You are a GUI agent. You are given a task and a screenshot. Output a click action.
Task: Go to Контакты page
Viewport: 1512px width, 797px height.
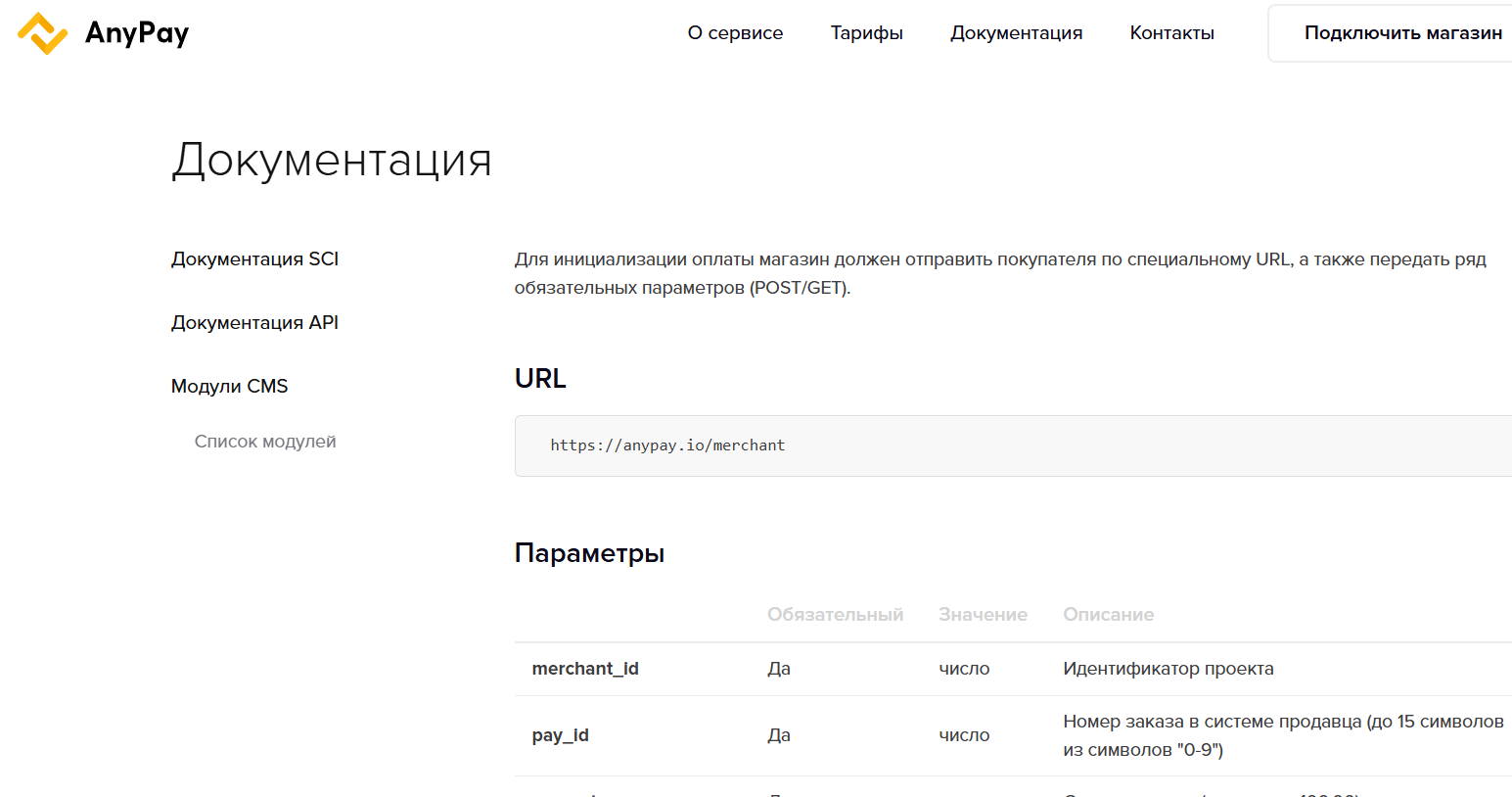[1171, 32]
